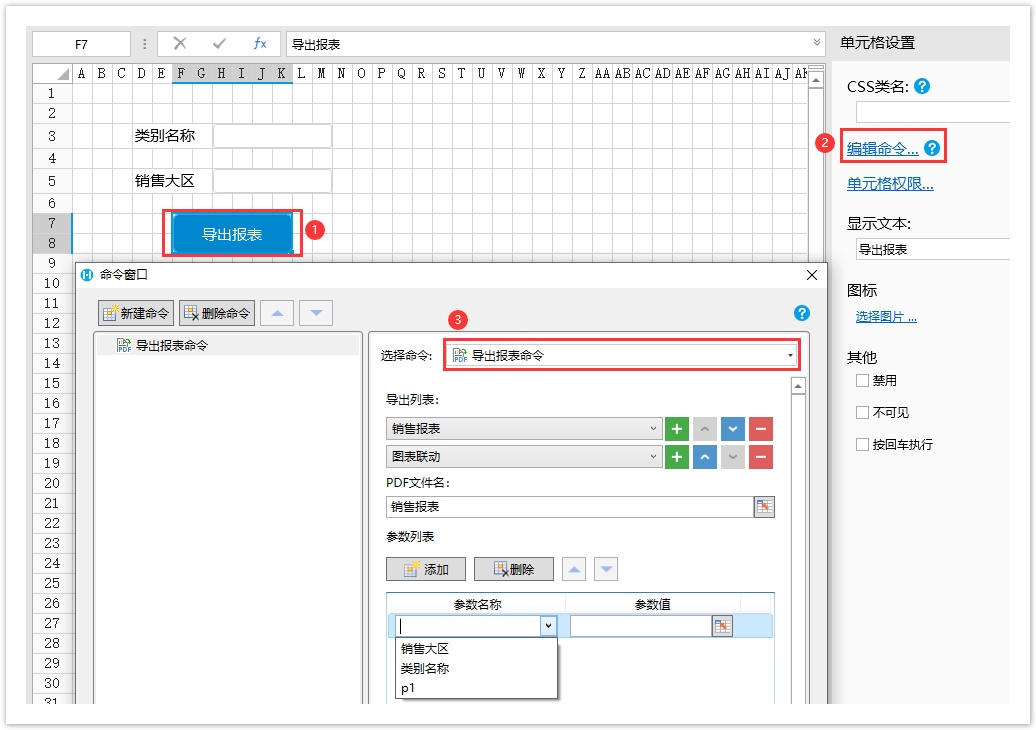The width and height of the screenshot is (1036, 730).
Task: Click blue down arrow beside 销售报表 row
Action: coord(733,429)
